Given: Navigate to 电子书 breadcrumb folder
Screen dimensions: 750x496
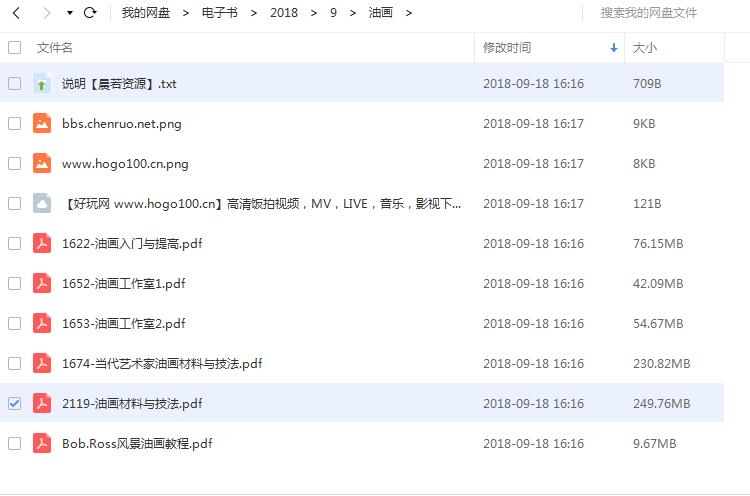Looking at the screenshot, I should coord(219,13).
